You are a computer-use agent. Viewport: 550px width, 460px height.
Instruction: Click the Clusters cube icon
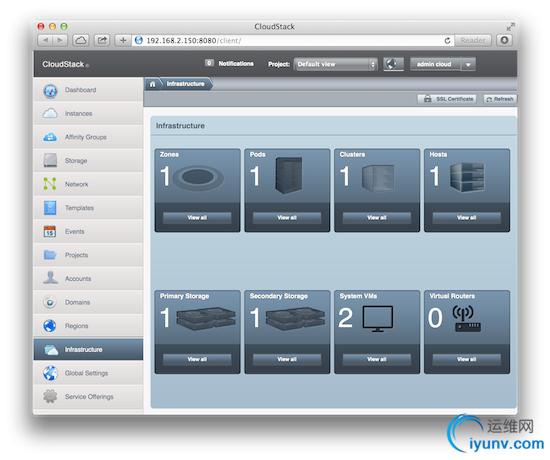[378, 178]
